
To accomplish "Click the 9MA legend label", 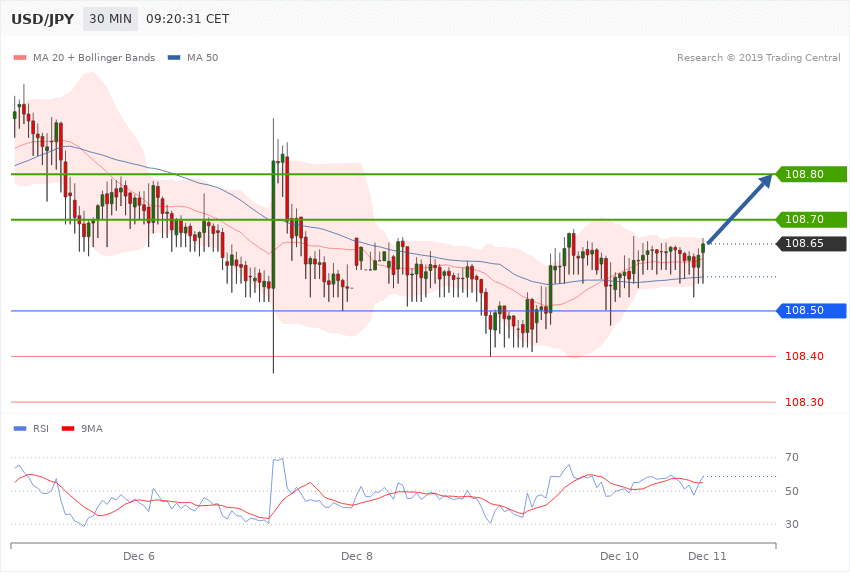I will click(x=92, y=429).
